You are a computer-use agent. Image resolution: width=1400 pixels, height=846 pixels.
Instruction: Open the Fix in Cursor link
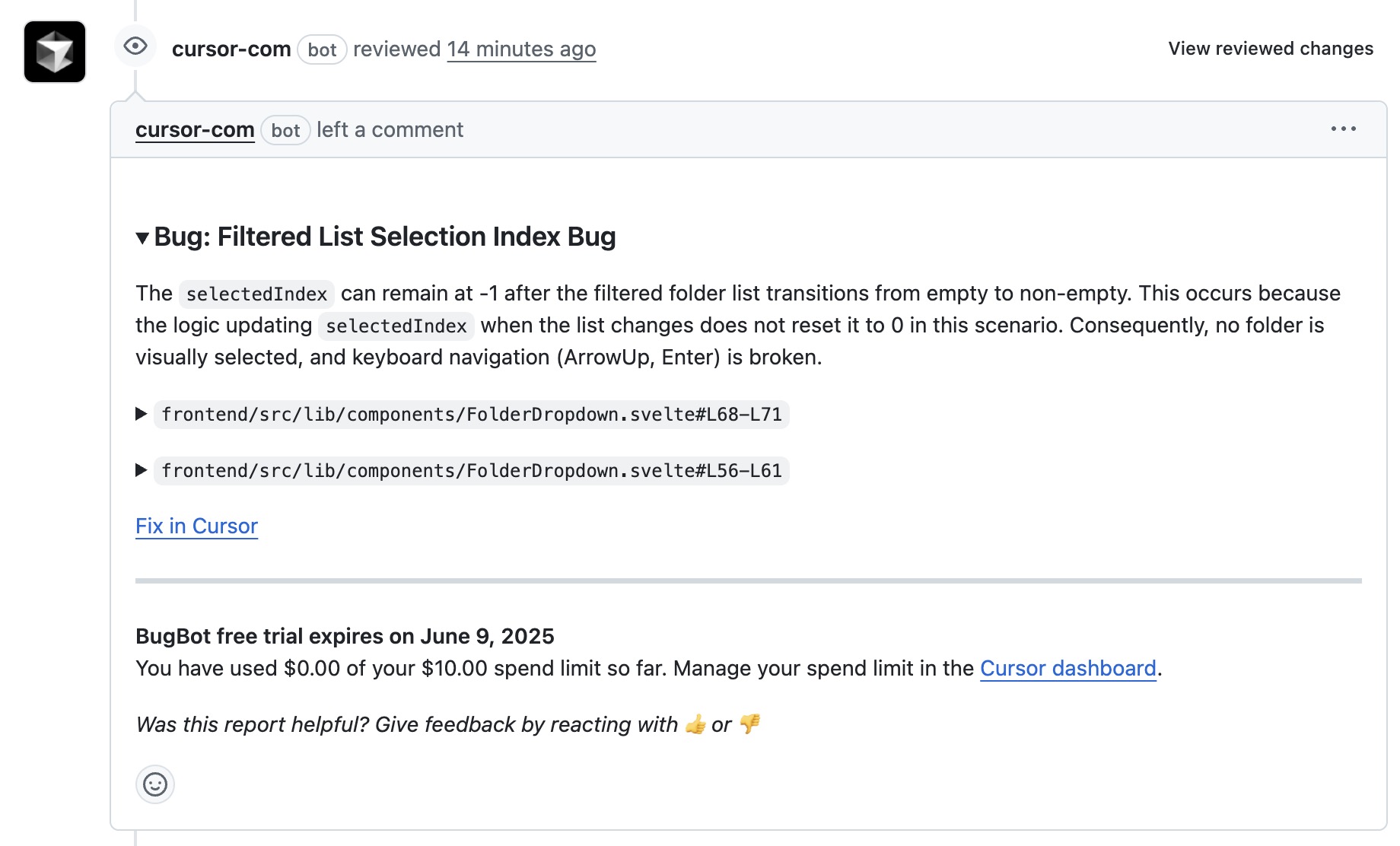196,526
